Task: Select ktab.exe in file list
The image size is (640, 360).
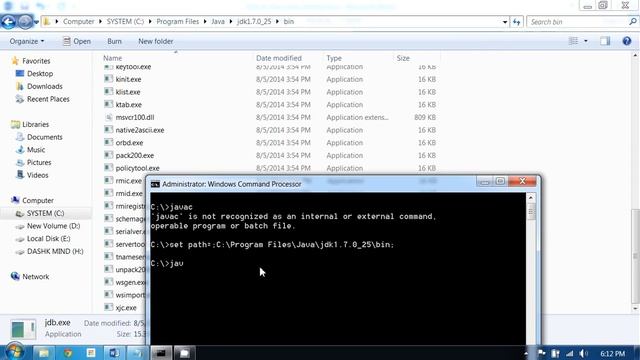Action: click(x=129, y=104)
